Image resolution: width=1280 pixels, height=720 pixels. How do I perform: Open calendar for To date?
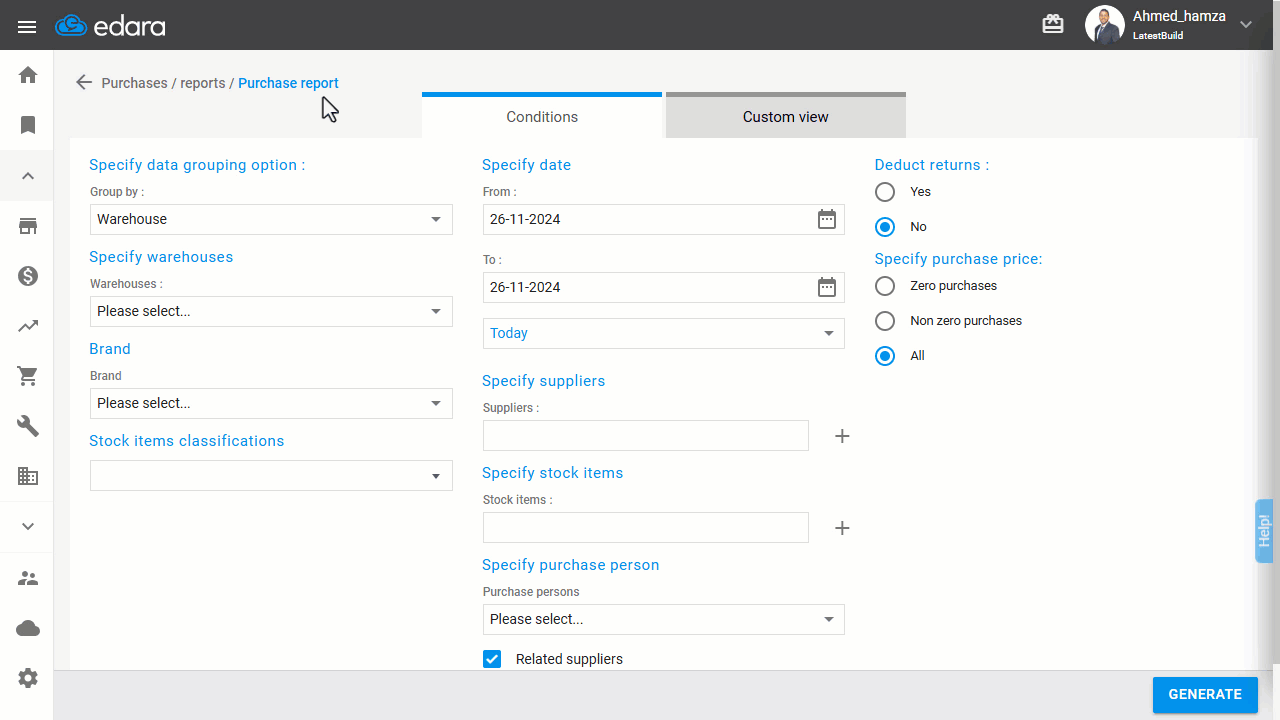pos(827,287)
